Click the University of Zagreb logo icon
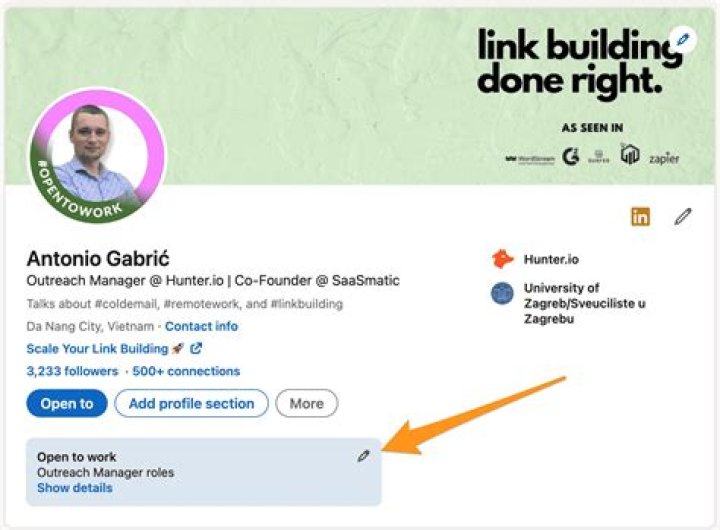720x530 pixels. pos(502,294)
